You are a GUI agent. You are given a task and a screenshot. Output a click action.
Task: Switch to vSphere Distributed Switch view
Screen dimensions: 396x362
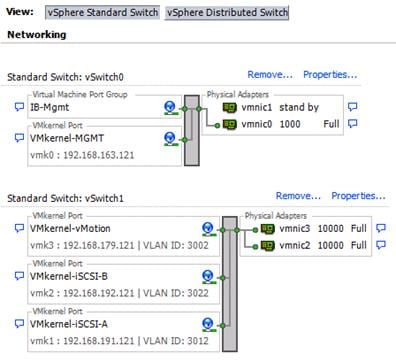pyautogui.click(x=227, y=13)
